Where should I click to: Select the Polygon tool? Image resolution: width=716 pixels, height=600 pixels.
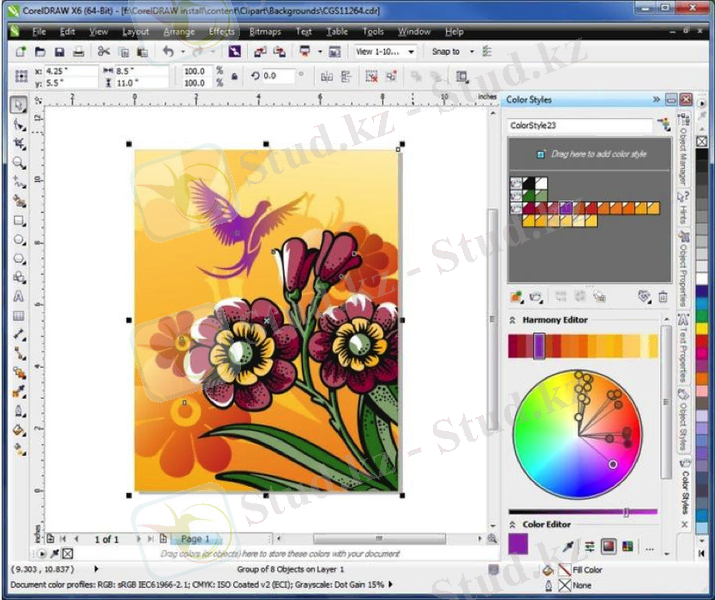[19, 258]
